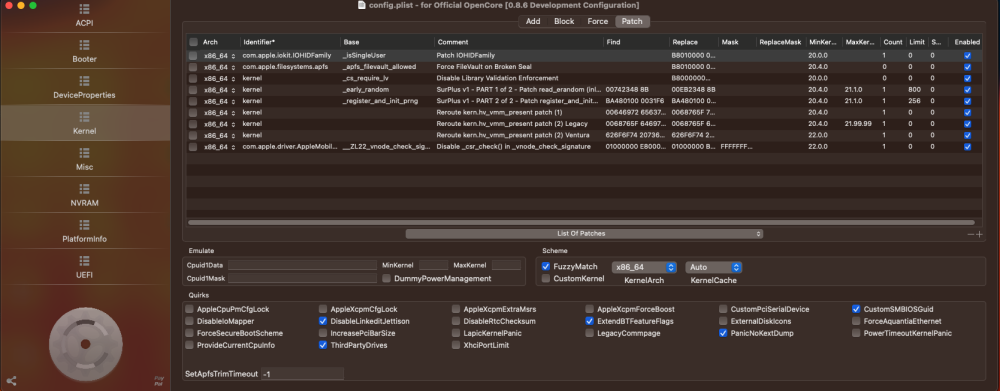Open the Misc section in sidebar
This screenshot has width=1000, height=391.
click(x=85, y=159)
